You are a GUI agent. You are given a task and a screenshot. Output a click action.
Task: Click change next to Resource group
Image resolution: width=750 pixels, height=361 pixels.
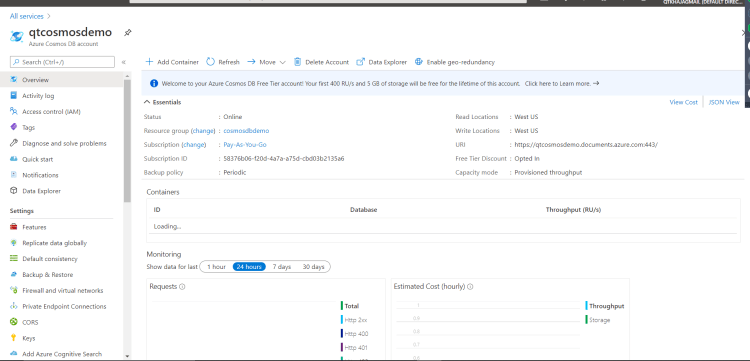[203, 131]
